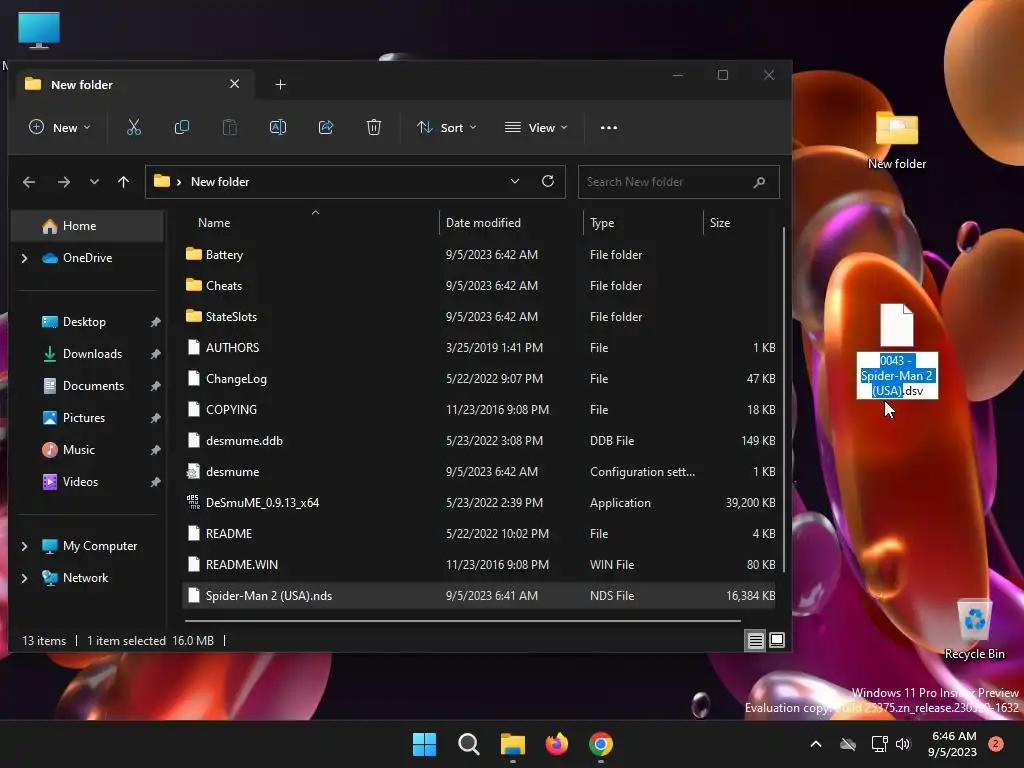Screen dimensions: 1024x768
Task: Click the desktop file rename text box
Action: 897,376
